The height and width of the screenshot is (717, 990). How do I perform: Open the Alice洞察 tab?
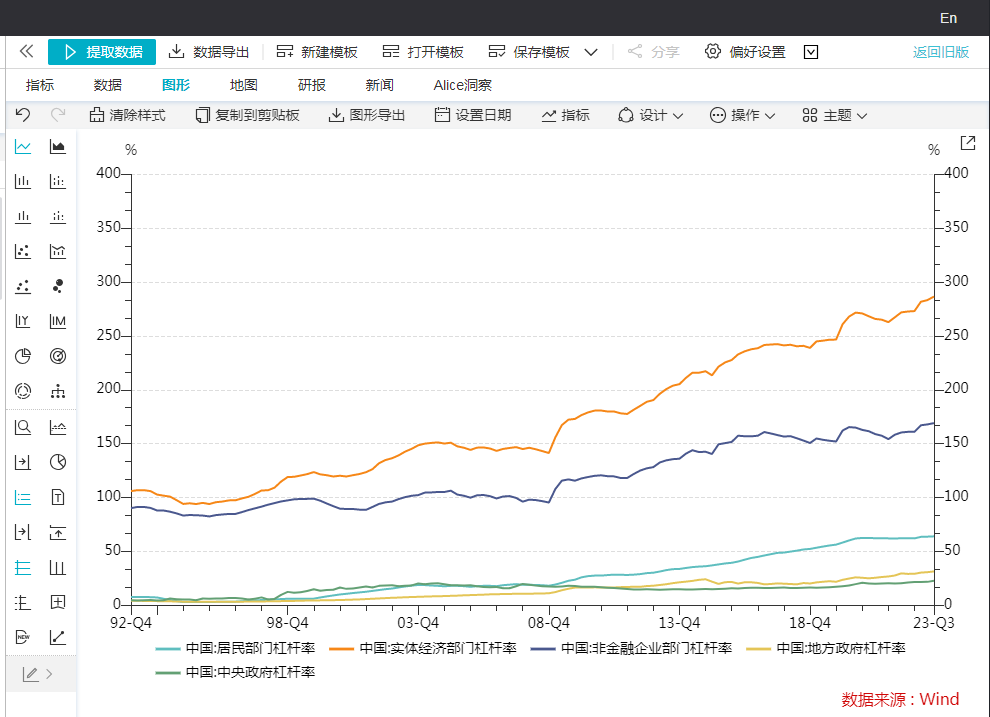point(462,85)
